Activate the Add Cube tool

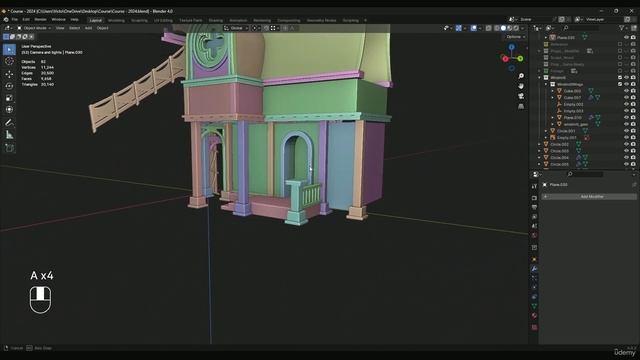pyautogui.click(x=9, y=148)
